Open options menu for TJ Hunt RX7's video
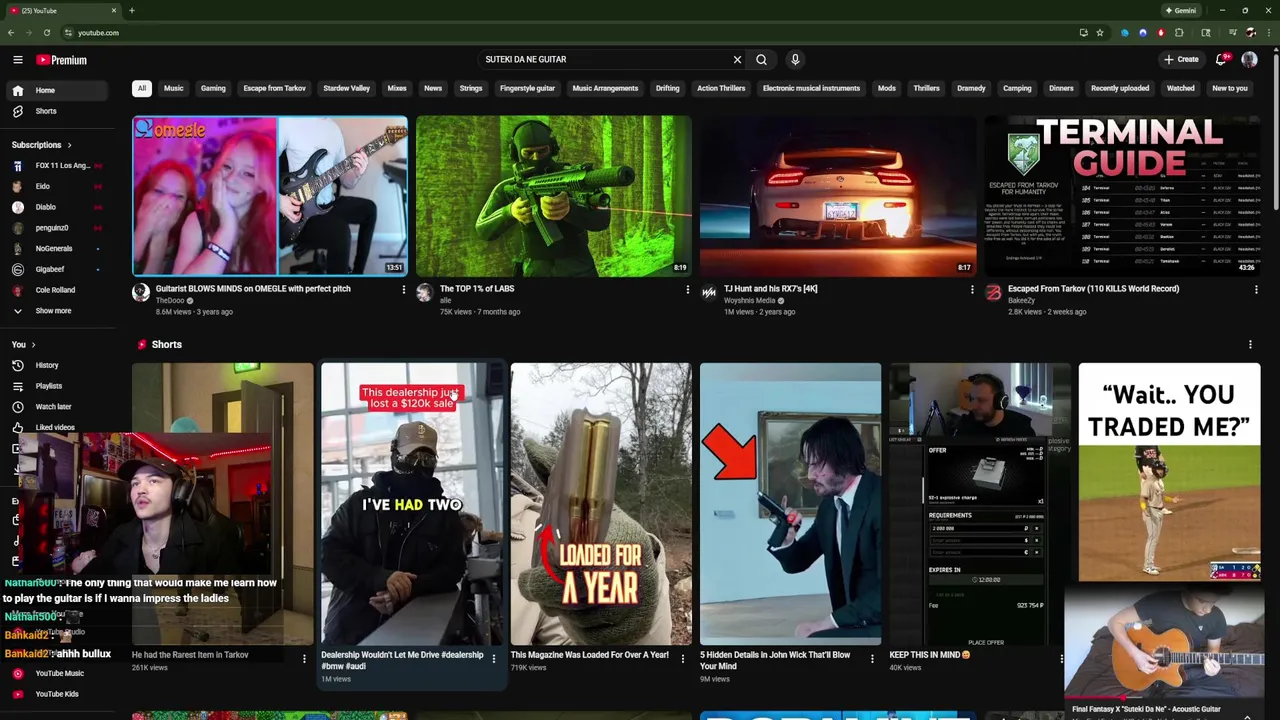 click(x=972, y=290)
